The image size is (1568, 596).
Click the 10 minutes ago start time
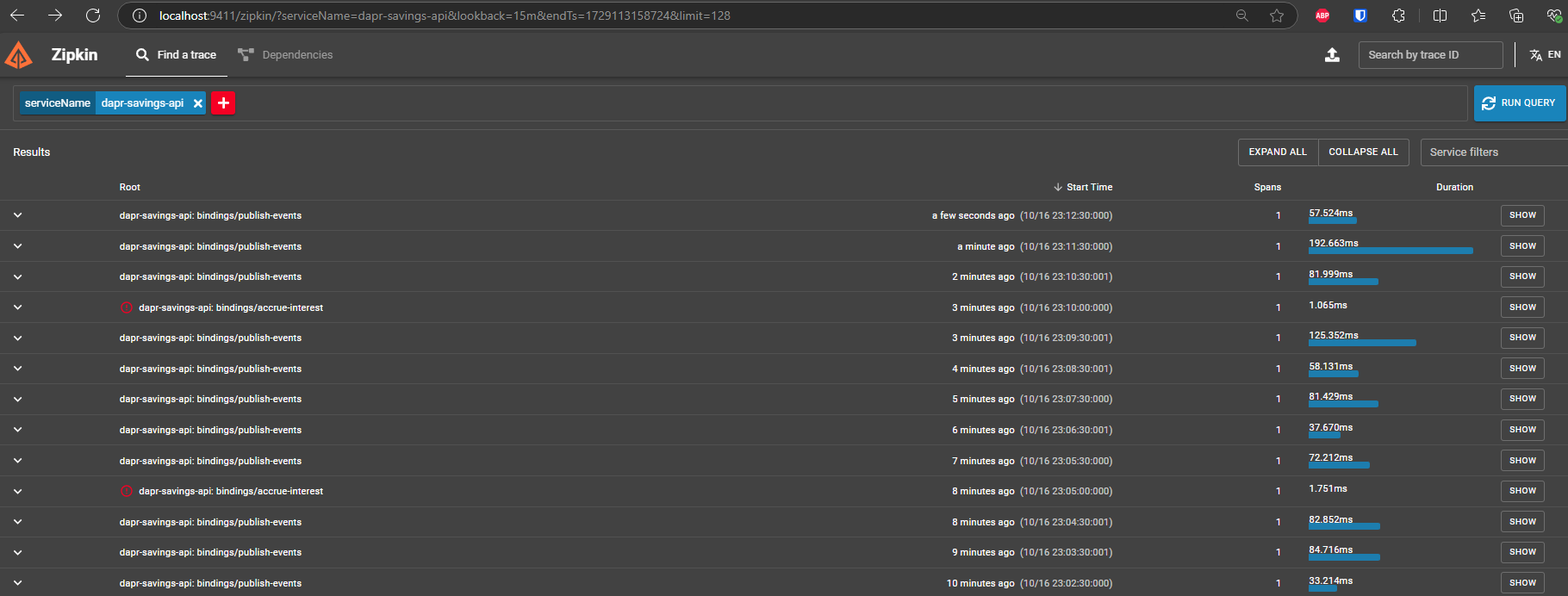coord(980,583)
